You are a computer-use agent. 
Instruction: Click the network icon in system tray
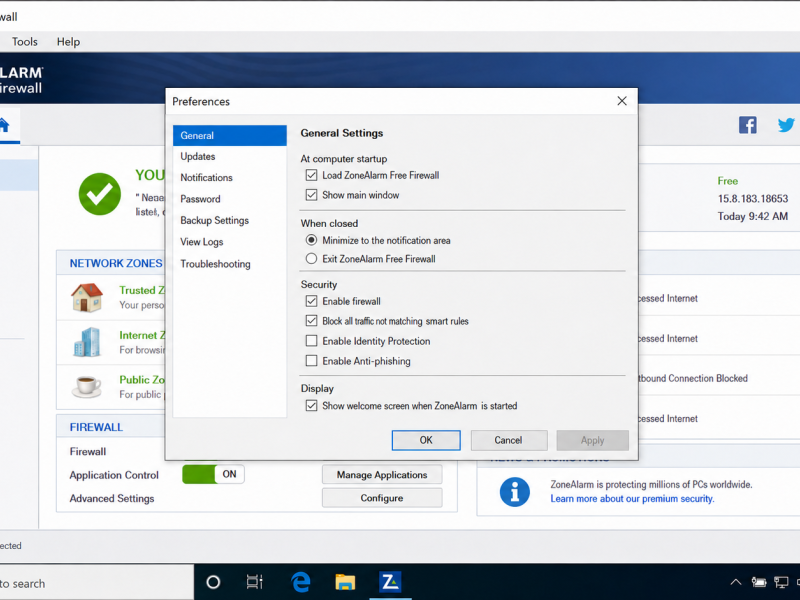click(x=781, y=582)
